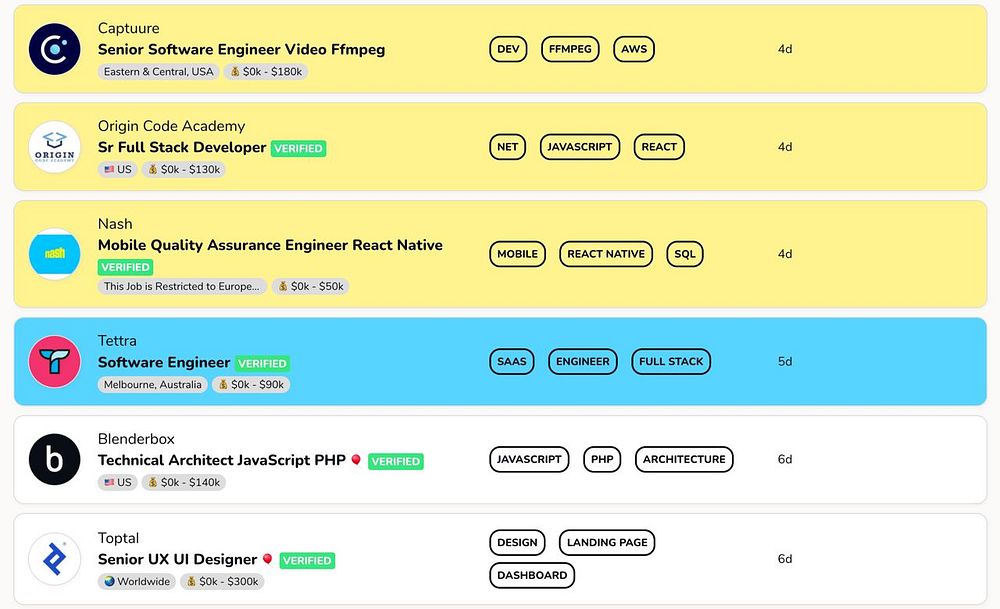
Task: Click the Captuure company logo icon
Action: coord(54,49)
